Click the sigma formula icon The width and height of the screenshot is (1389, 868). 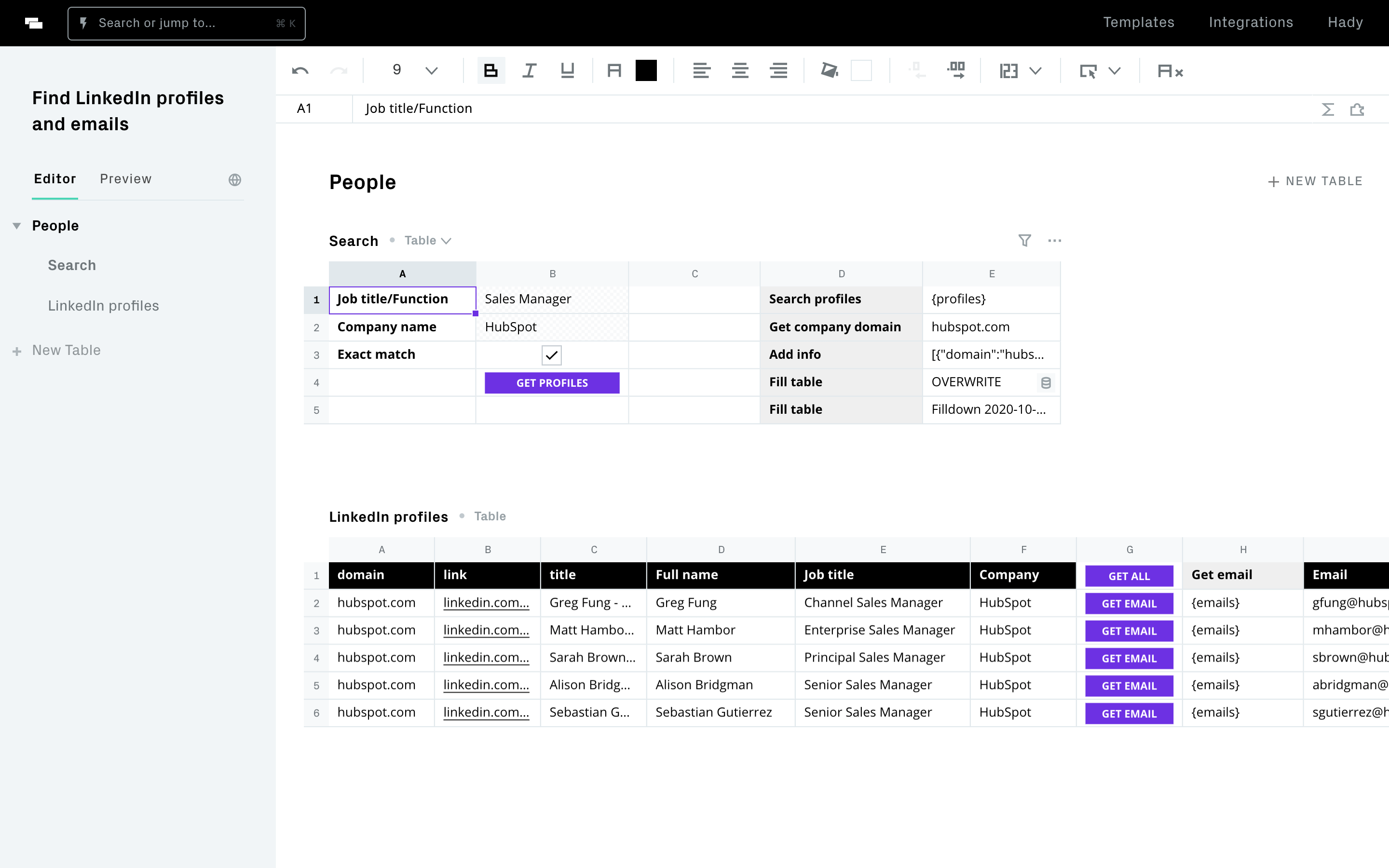point(1328,109)
